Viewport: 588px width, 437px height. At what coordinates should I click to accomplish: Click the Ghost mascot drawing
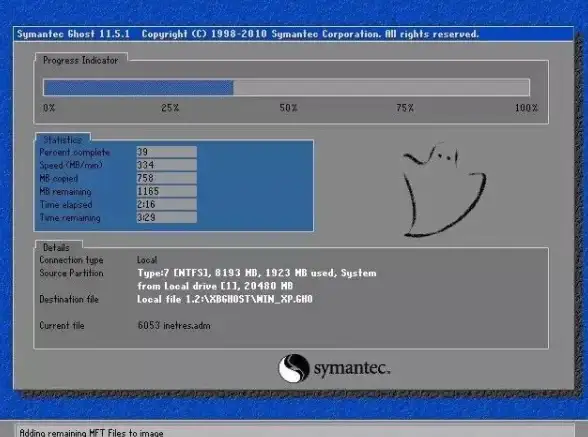(444, 190)
